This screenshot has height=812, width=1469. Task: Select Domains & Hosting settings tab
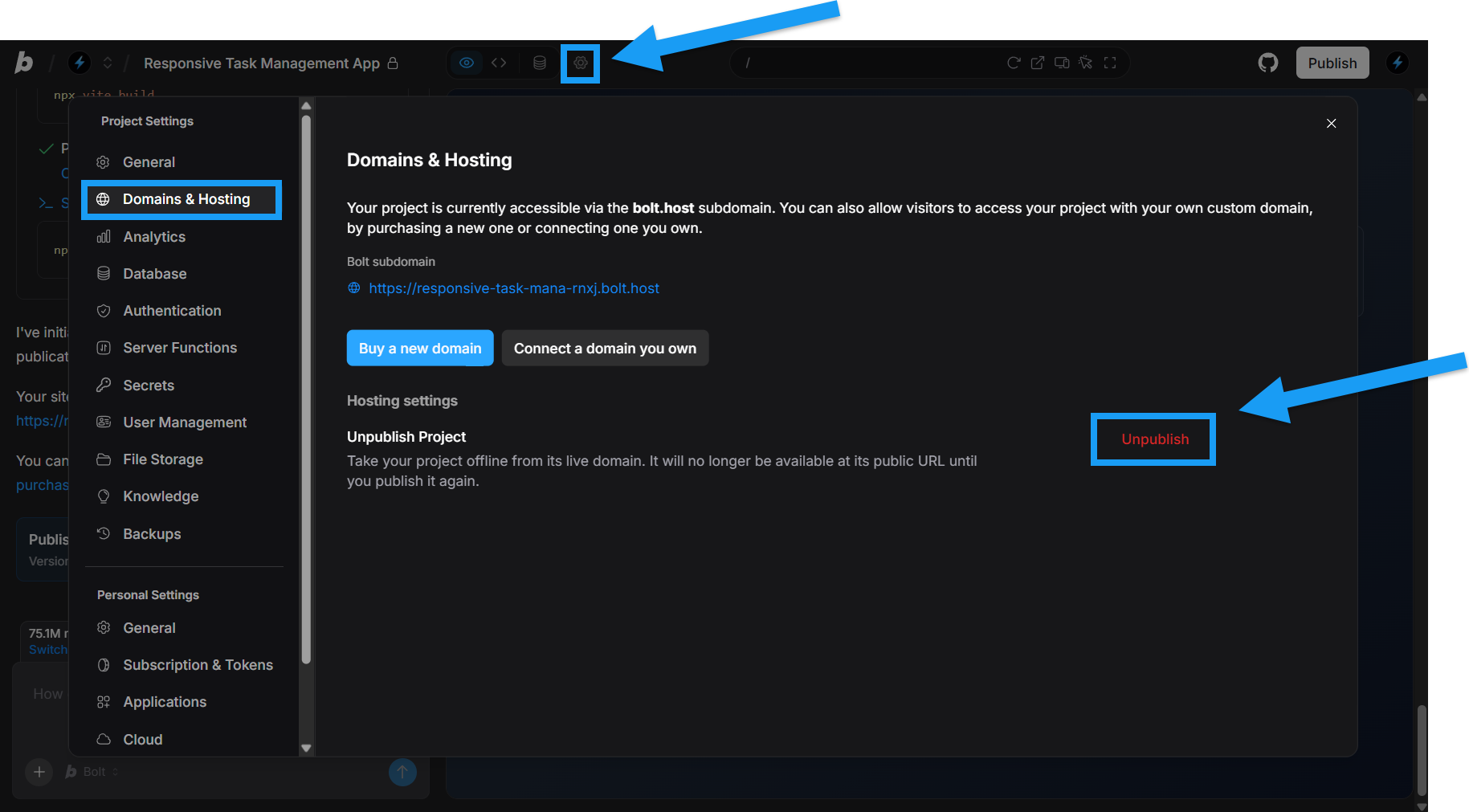pos(182,199)
